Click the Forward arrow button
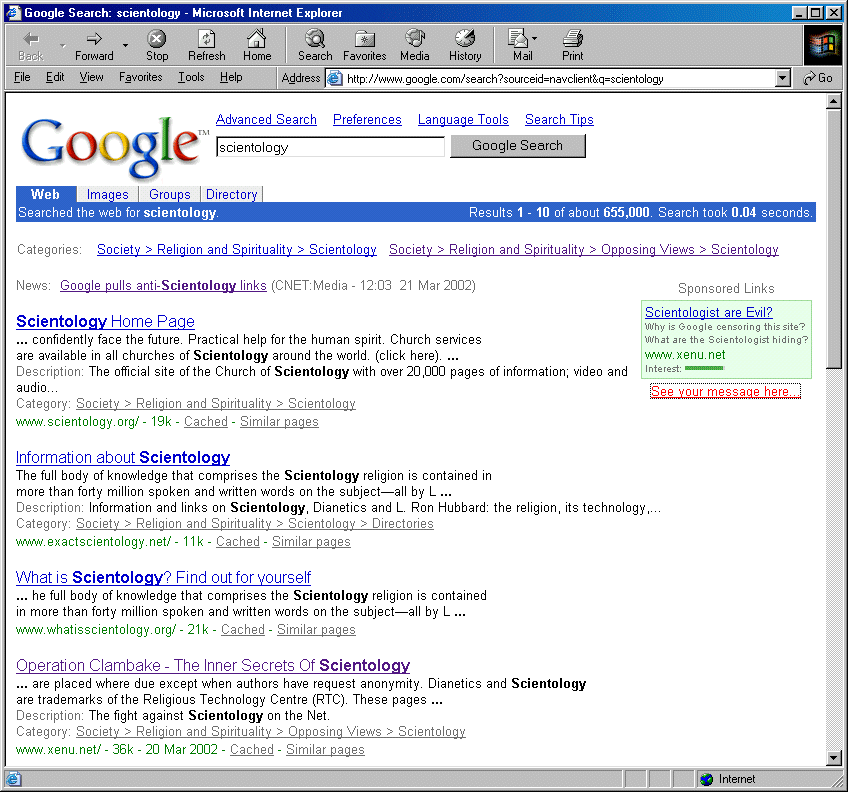The height and width of the screenshot is (792, 848). coord(94,46)
